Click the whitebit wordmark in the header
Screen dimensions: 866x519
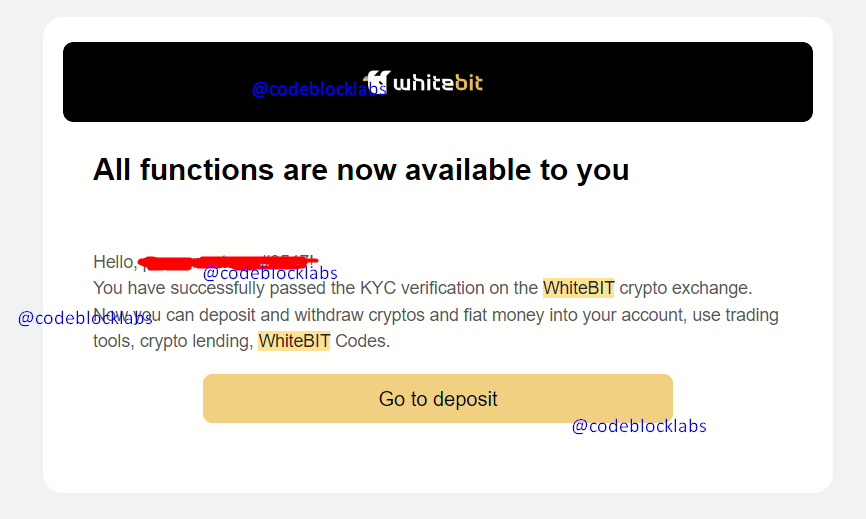coord(438,83)
